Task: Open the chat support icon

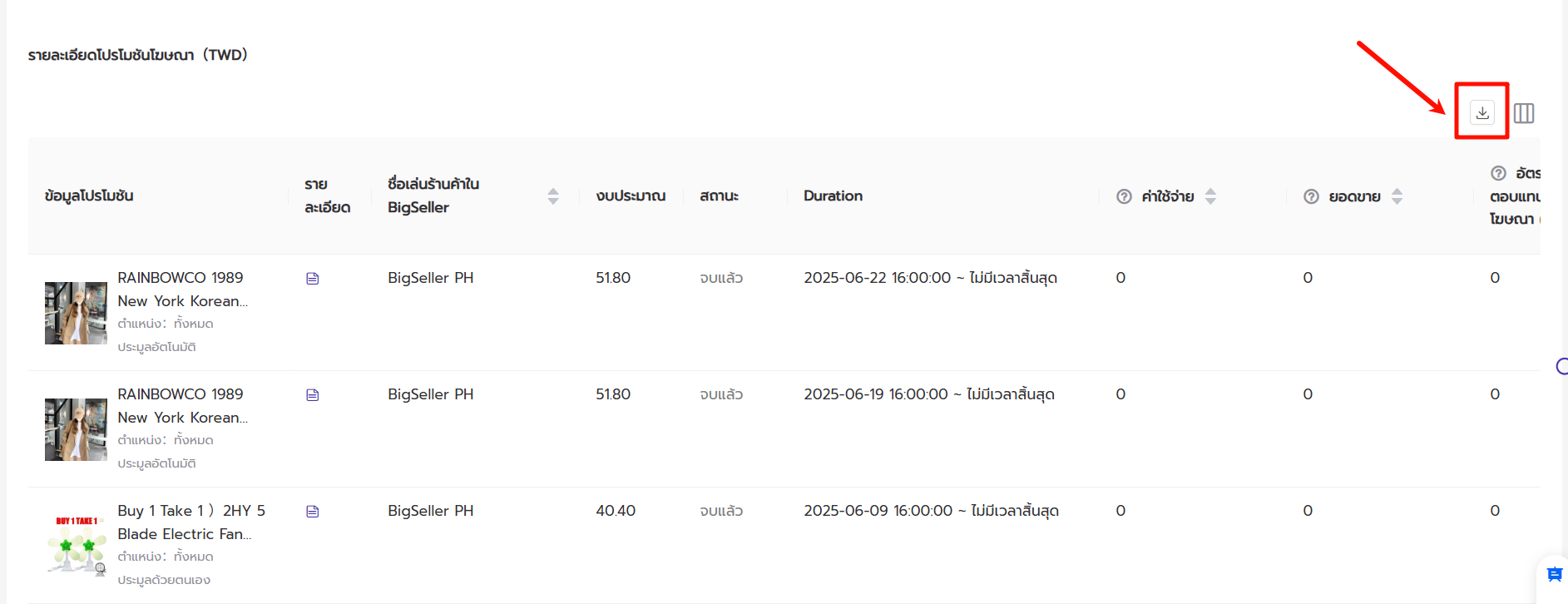Action: point(1554,575)
